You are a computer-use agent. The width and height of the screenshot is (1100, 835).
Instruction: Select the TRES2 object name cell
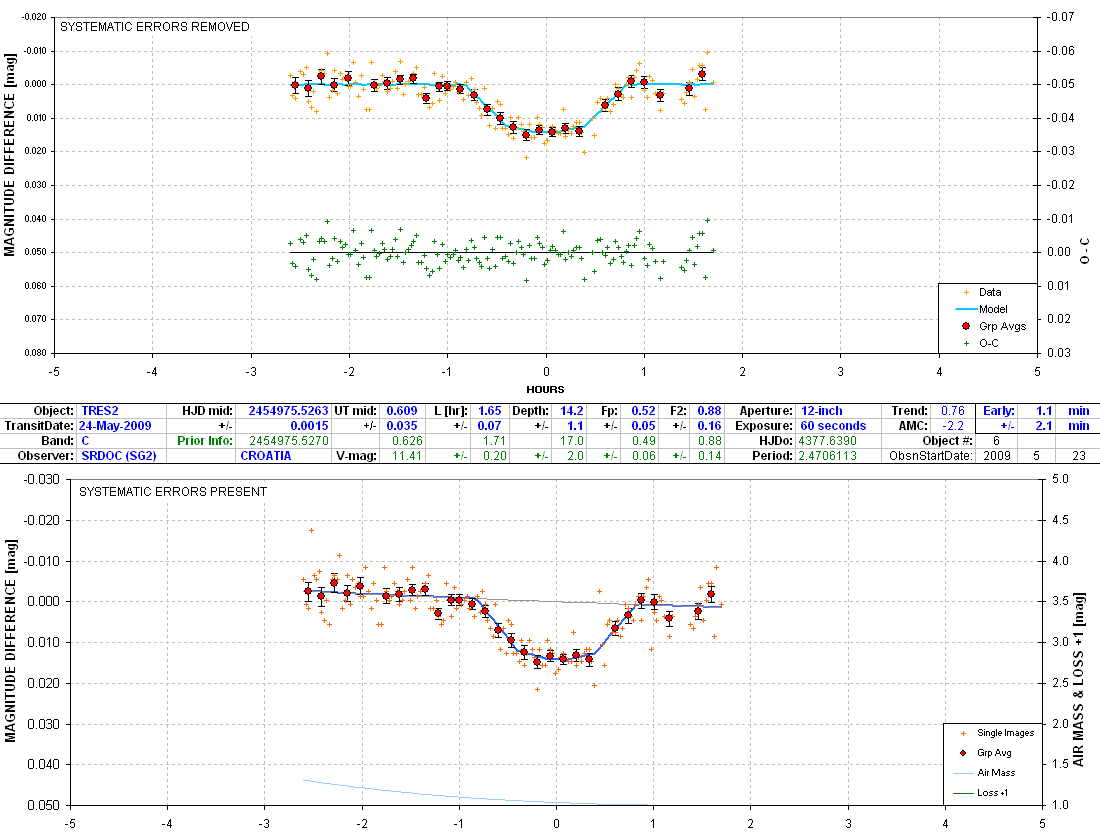point(100,411)
